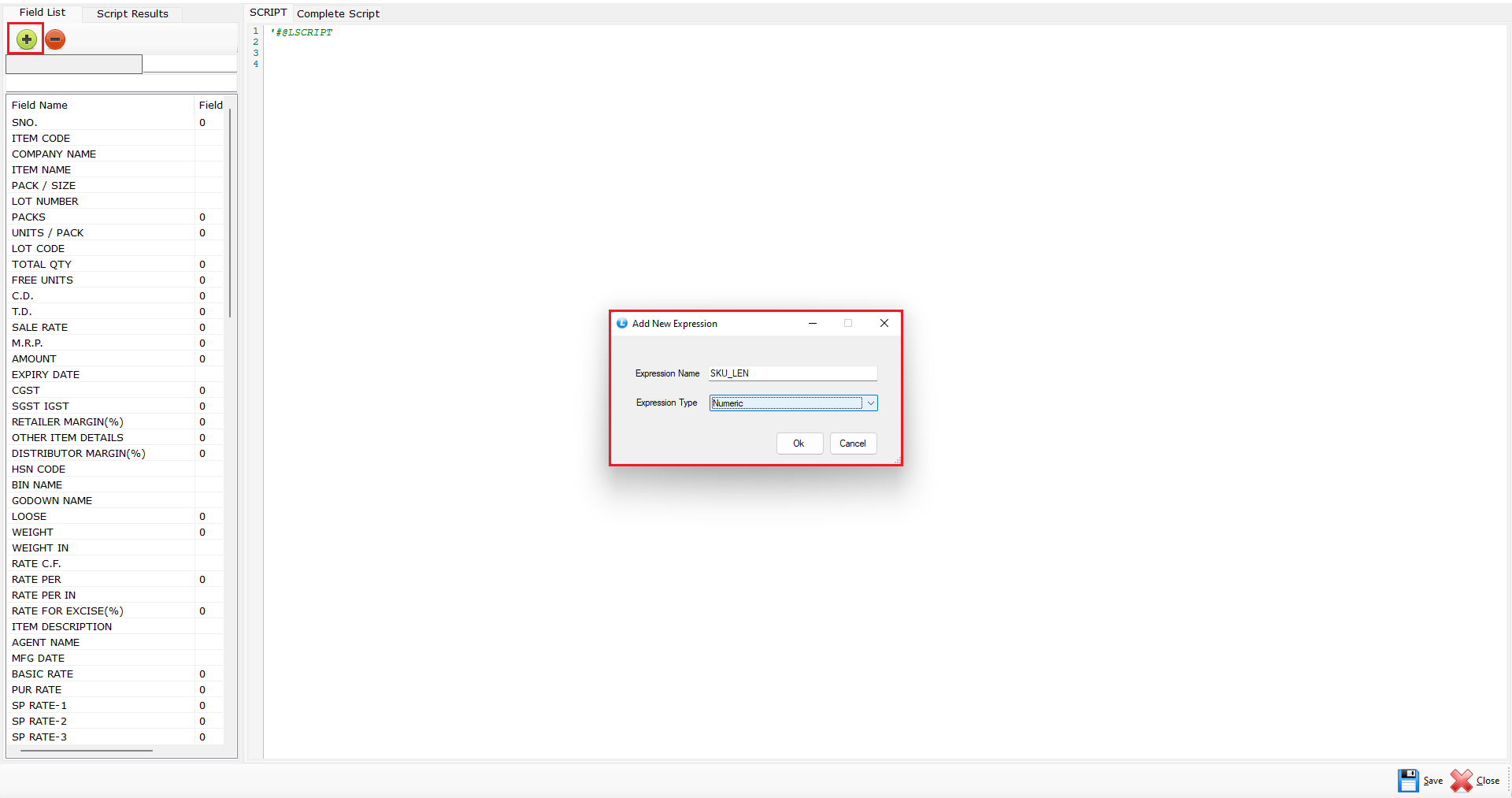Click the red X Close icon
Screen dimensions: 1512x798
[x=1462, y=781]
